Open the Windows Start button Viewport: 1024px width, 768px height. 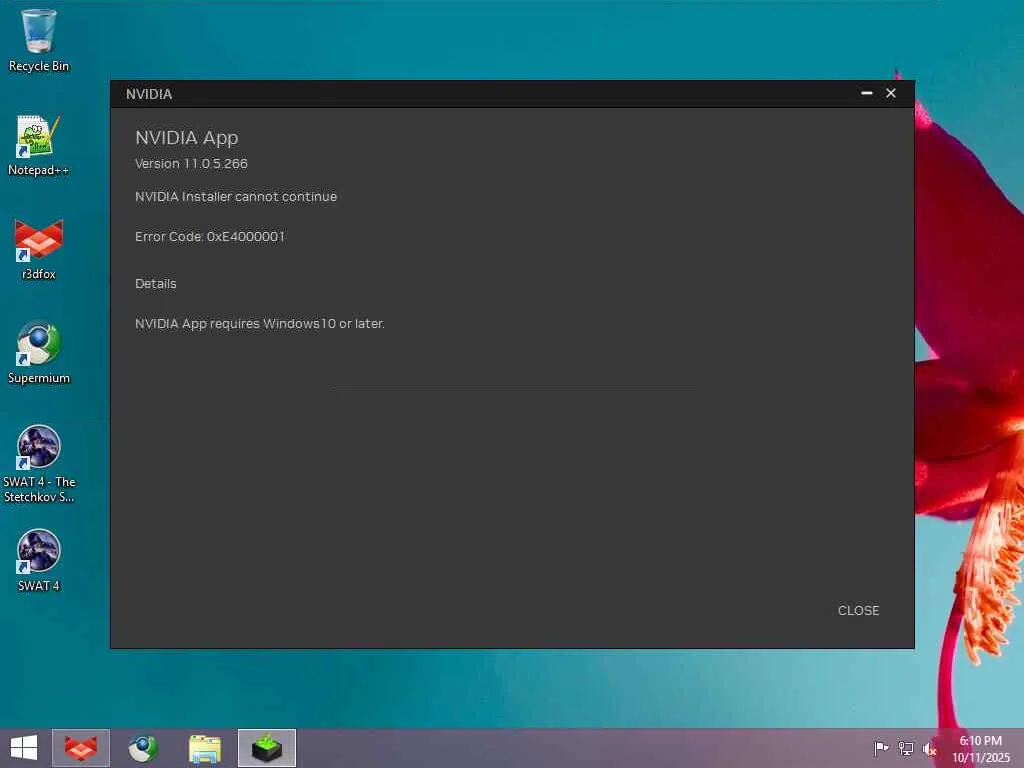click(x=24, y=748)
